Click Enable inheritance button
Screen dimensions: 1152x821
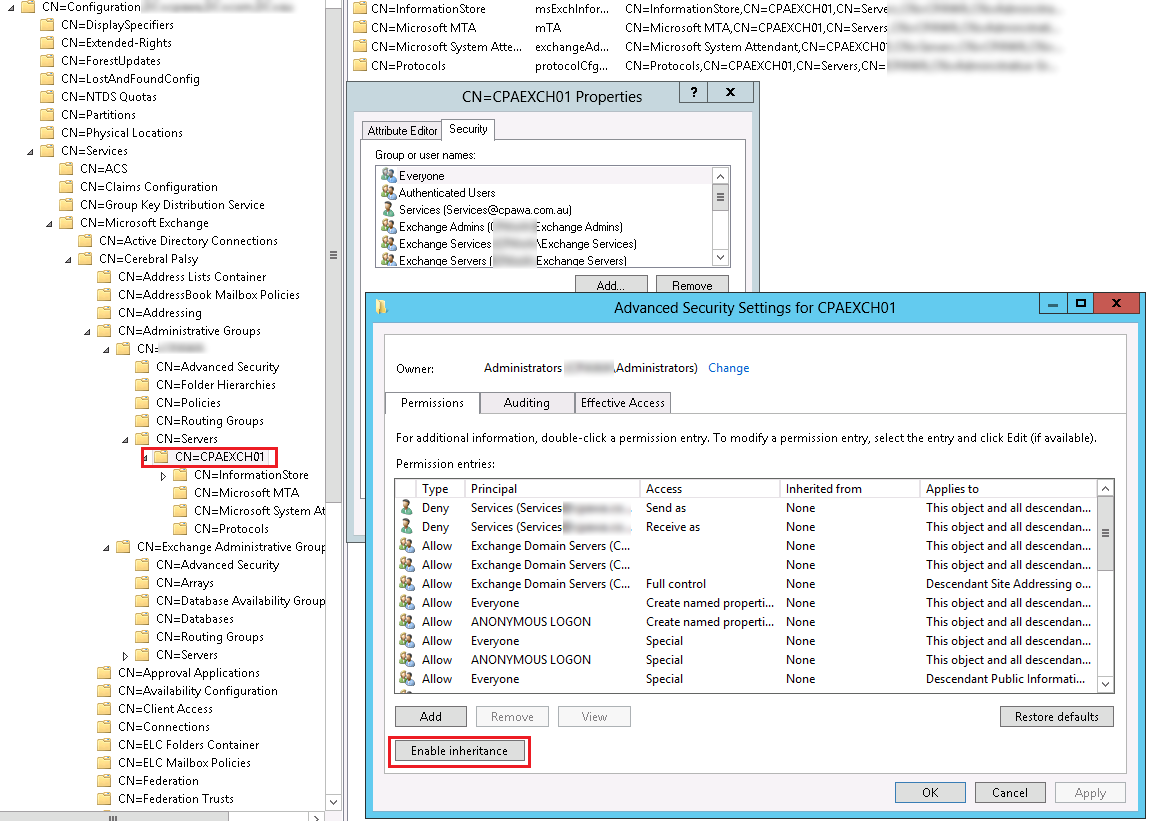[459, 750]
